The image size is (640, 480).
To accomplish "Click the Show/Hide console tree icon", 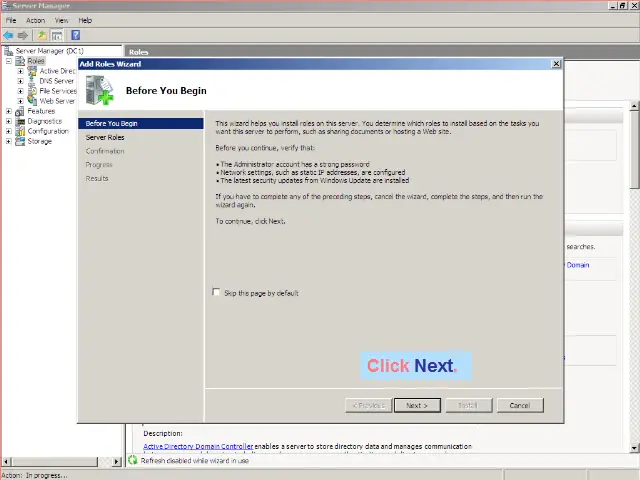I will coord(57,35).
